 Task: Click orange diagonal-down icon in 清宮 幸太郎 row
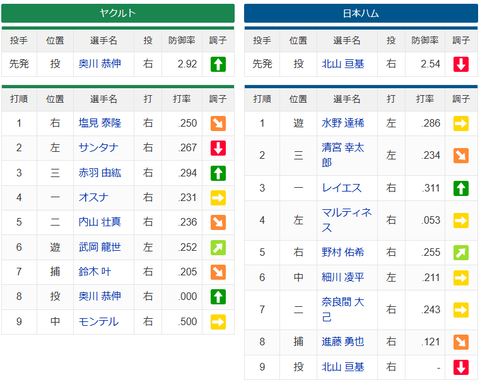pos(461,155)
